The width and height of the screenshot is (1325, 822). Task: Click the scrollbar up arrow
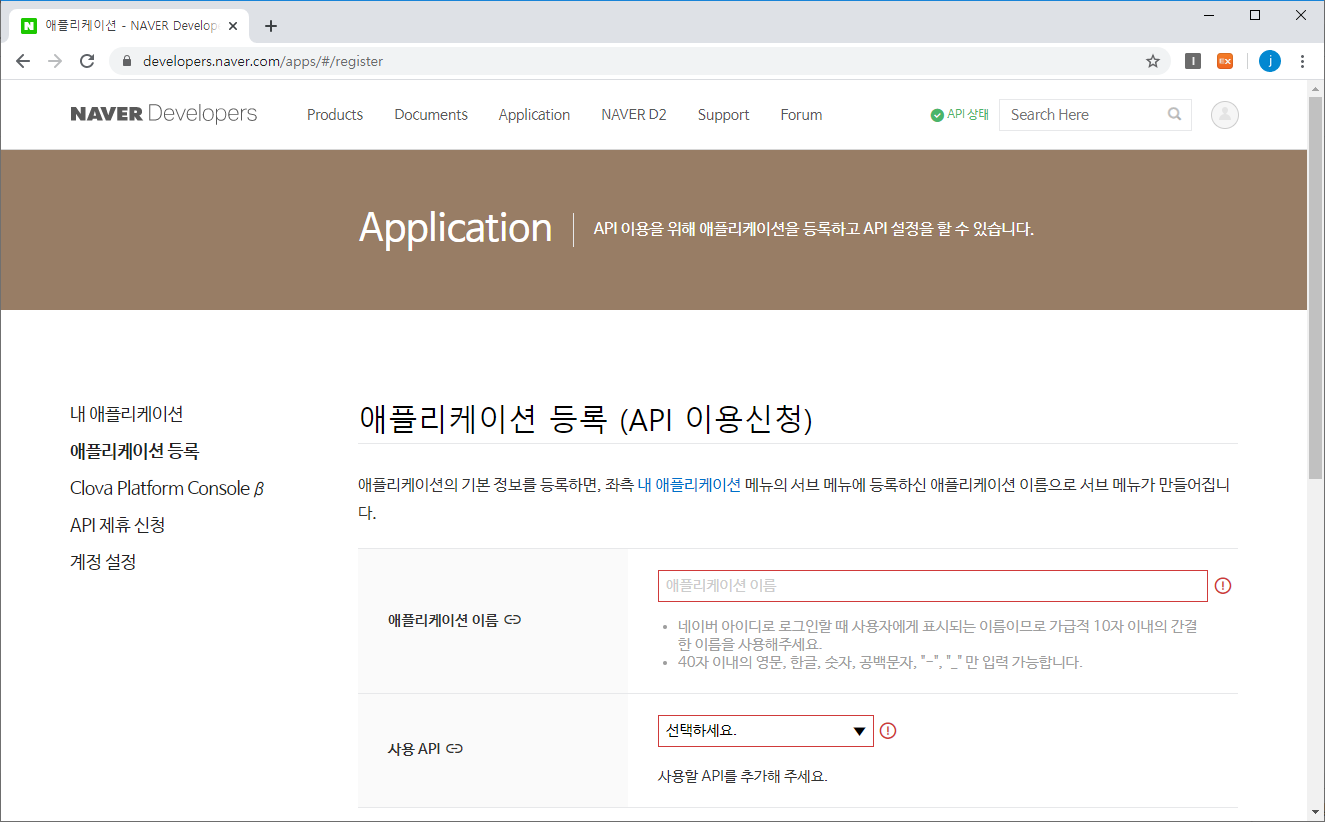[1316, 88]
